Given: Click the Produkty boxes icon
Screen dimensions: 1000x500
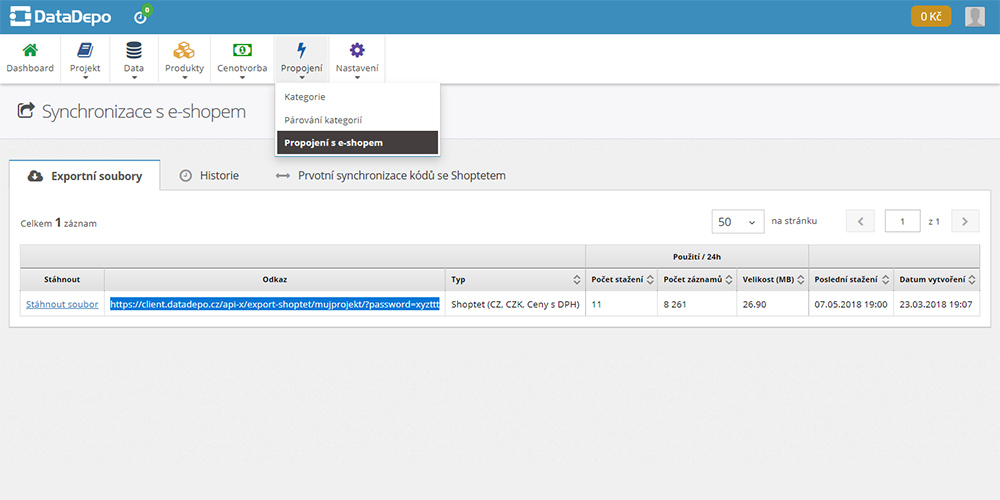Looking at the screenshot, I should coord(184,50).
